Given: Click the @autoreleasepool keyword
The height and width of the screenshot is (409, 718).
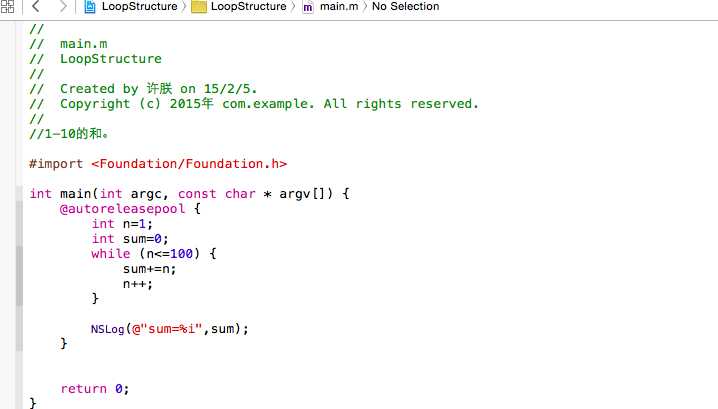Looking at the screenshot, I should click(122, 209).
